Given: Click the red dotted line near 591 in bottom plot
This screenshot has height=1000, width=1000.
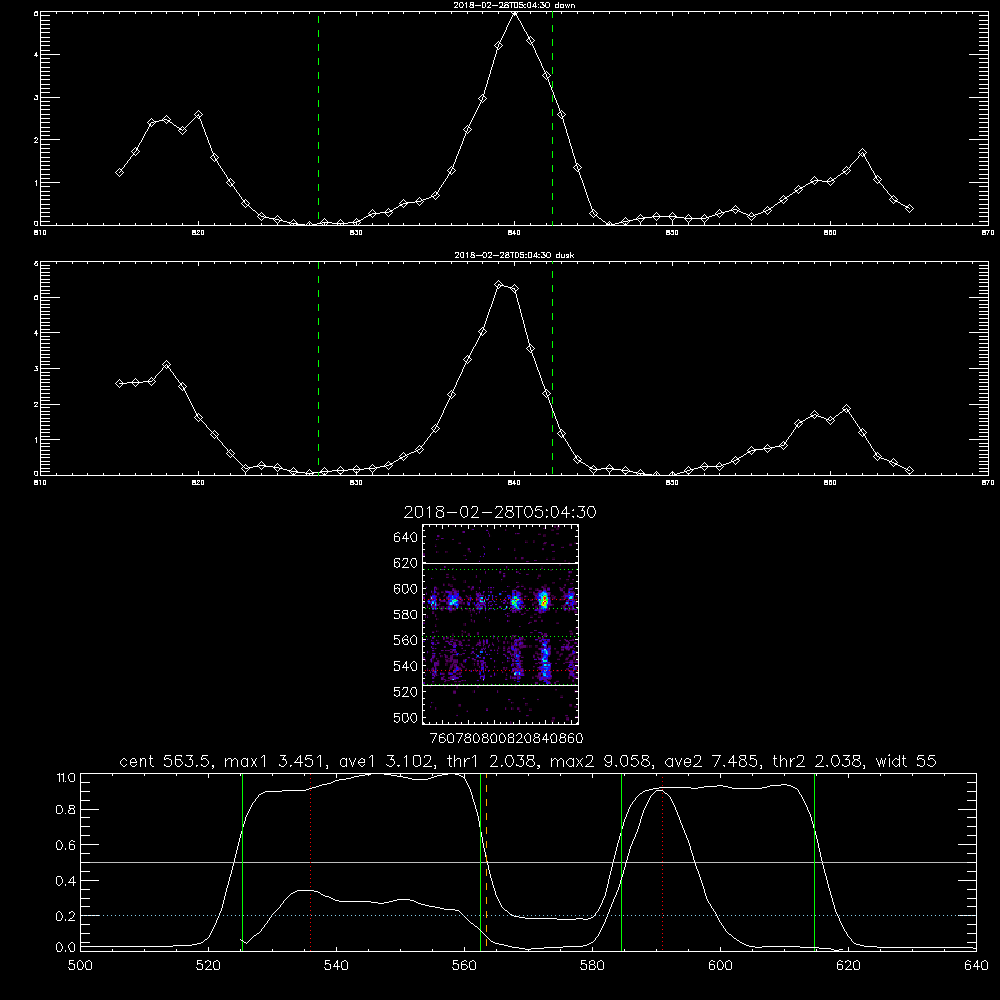Looking at the screenshot, I should tap(663, 862).
